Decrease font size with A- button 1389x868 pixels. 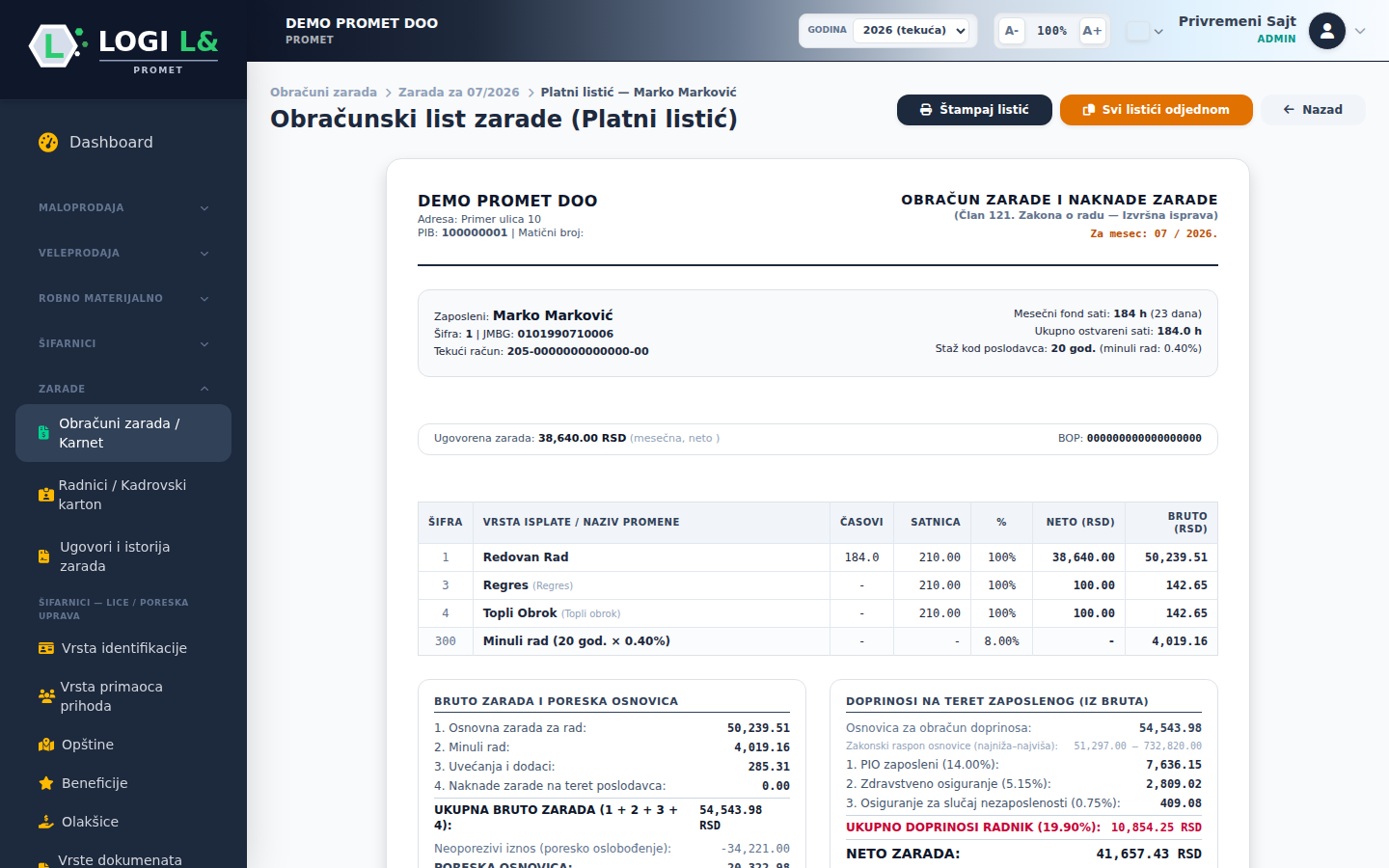[x=1012, y=31]
